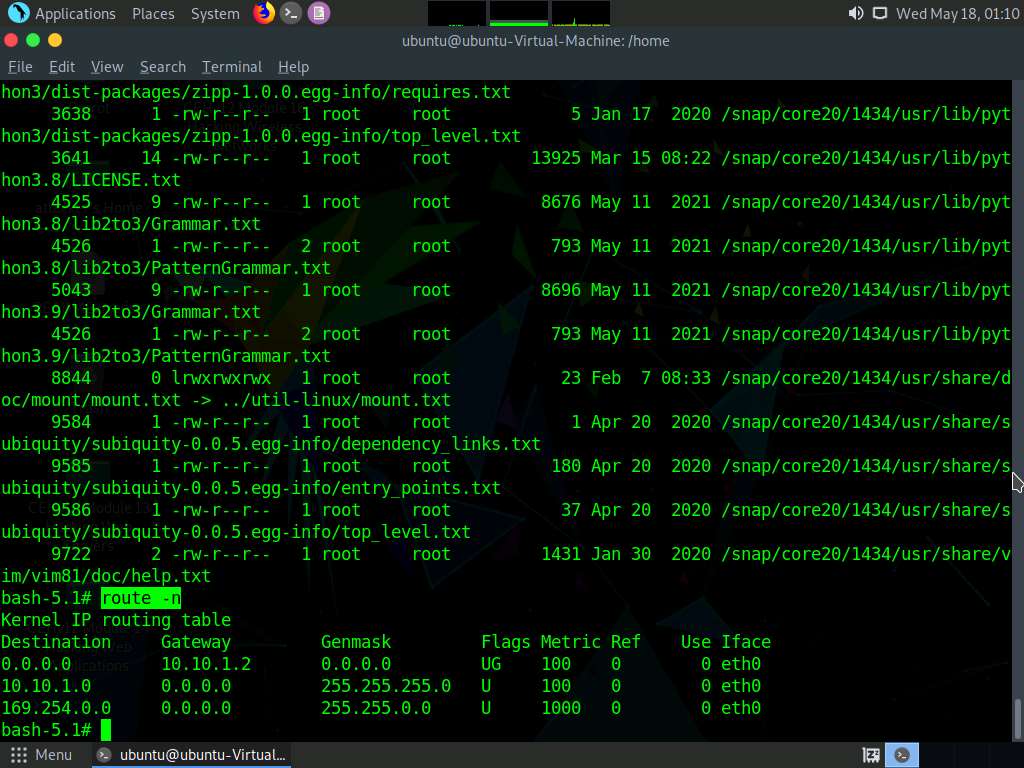The image size is (1024, 768).
Task: Click the first system monitor graph
Action: click(457, 13)
